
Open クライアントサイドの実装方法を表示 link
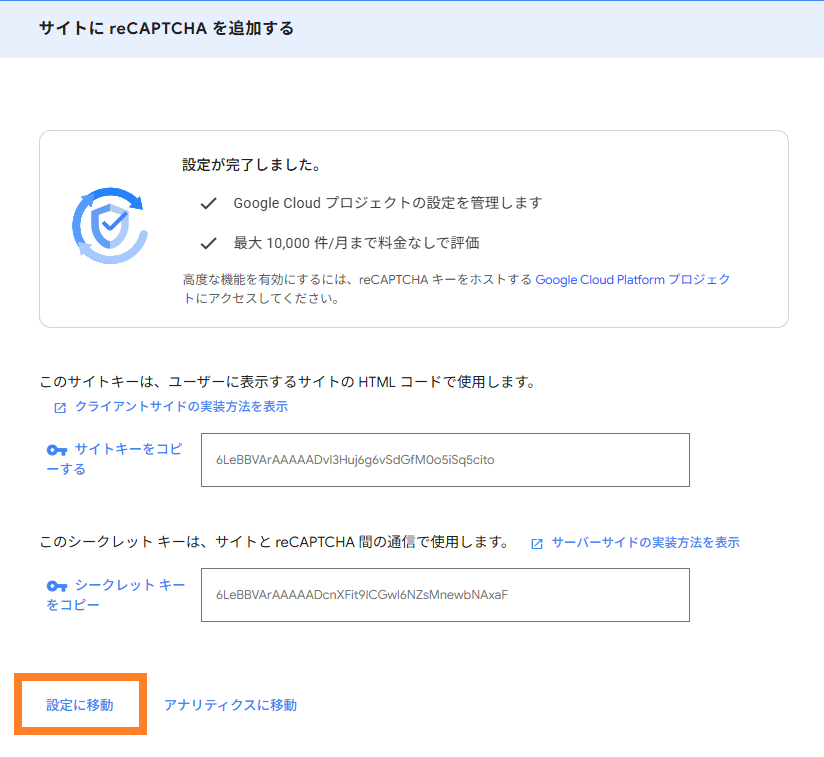pos(181,407)
